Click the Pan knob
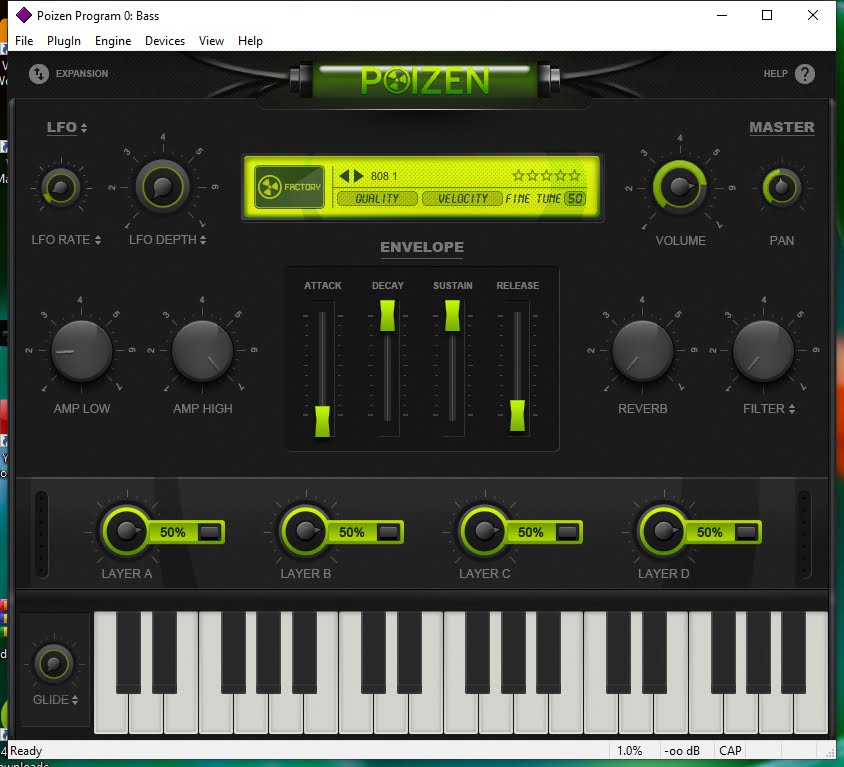Screen dimensions: 844x767 (781, 187)
